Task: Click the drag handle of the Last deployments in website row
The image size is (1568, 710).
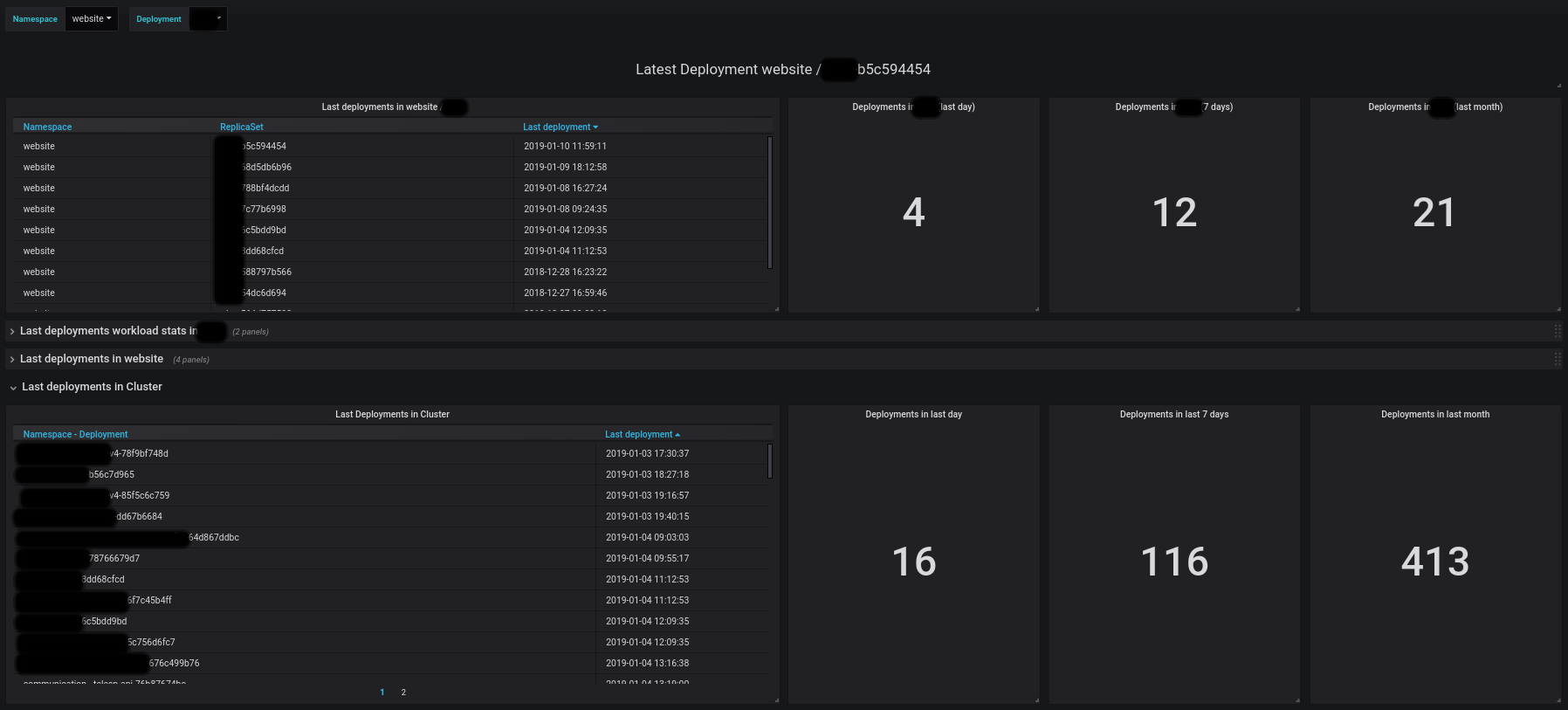Action: (1558, 359)
